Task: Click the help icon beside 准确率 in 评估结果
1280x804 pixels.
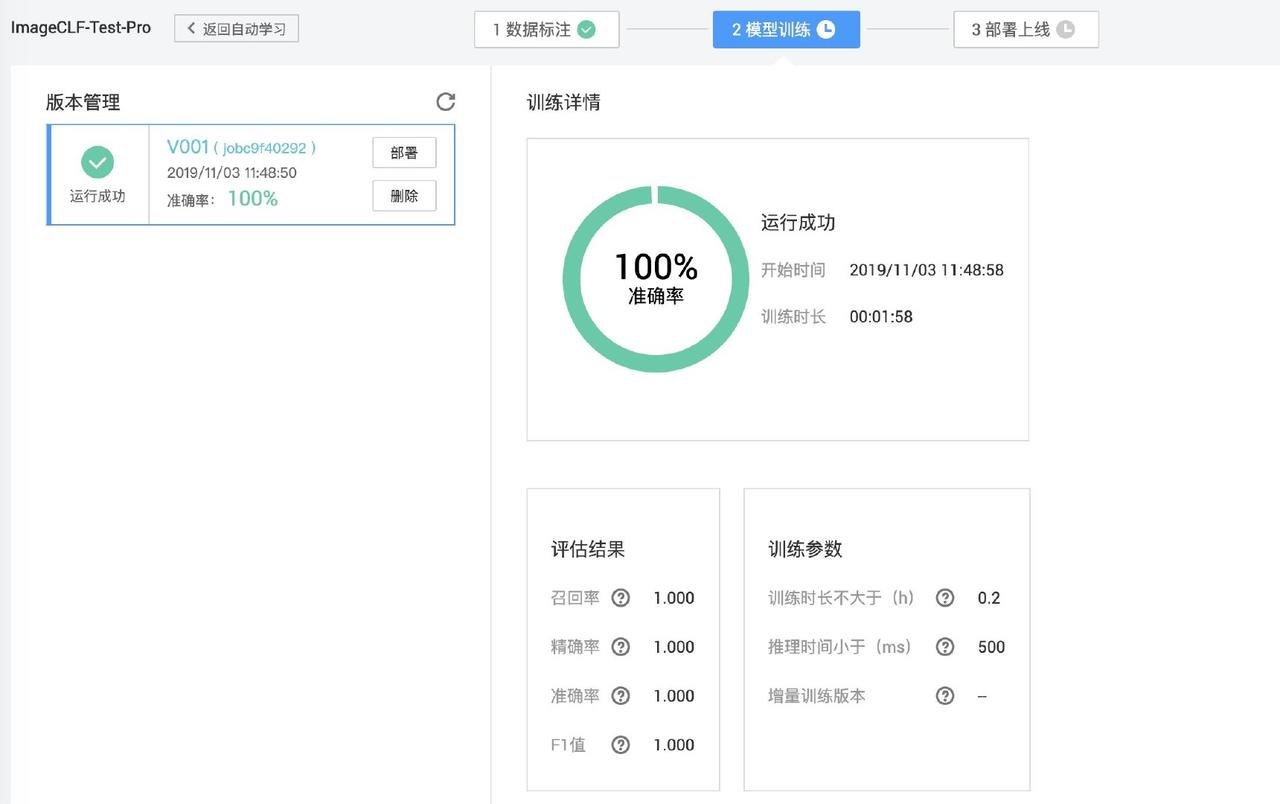Action: (x=621, y=696)
